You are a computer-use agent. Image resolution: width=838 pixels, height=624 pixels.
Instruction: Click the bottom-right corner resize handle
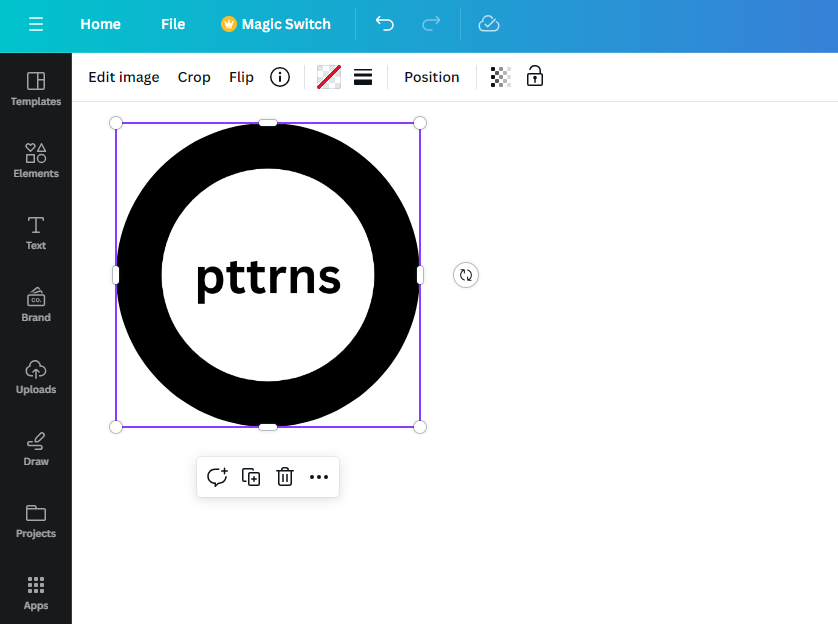pyautogui.click(x=420, y=427)
